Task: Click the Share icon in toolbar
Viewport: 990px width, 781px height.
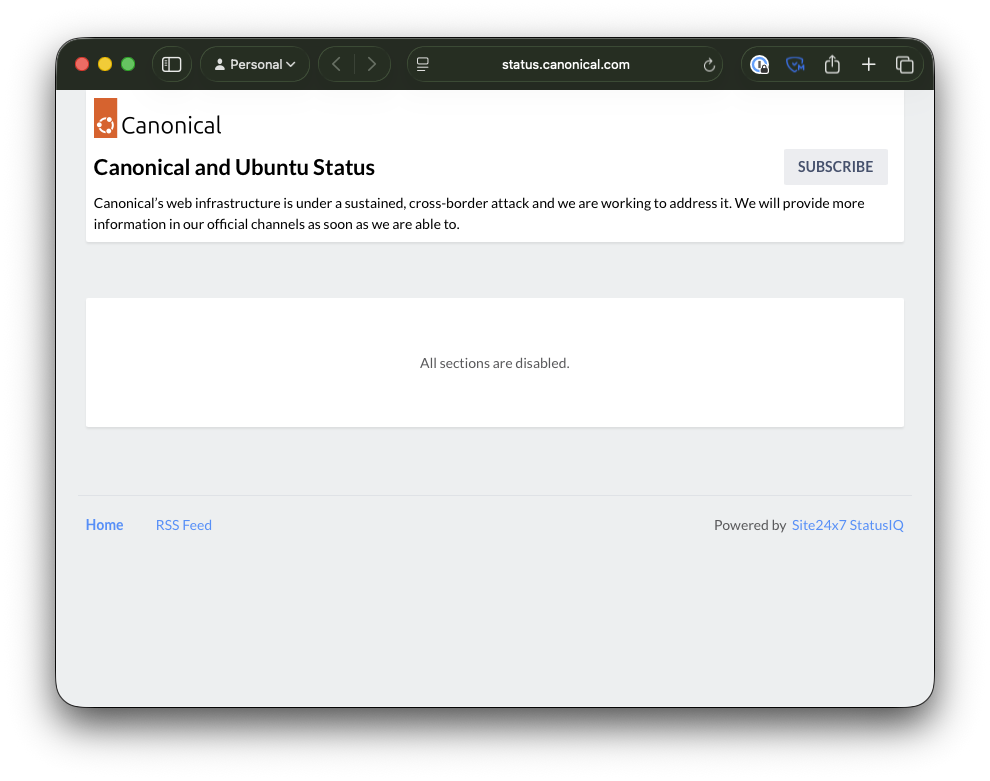Action: 832,64
